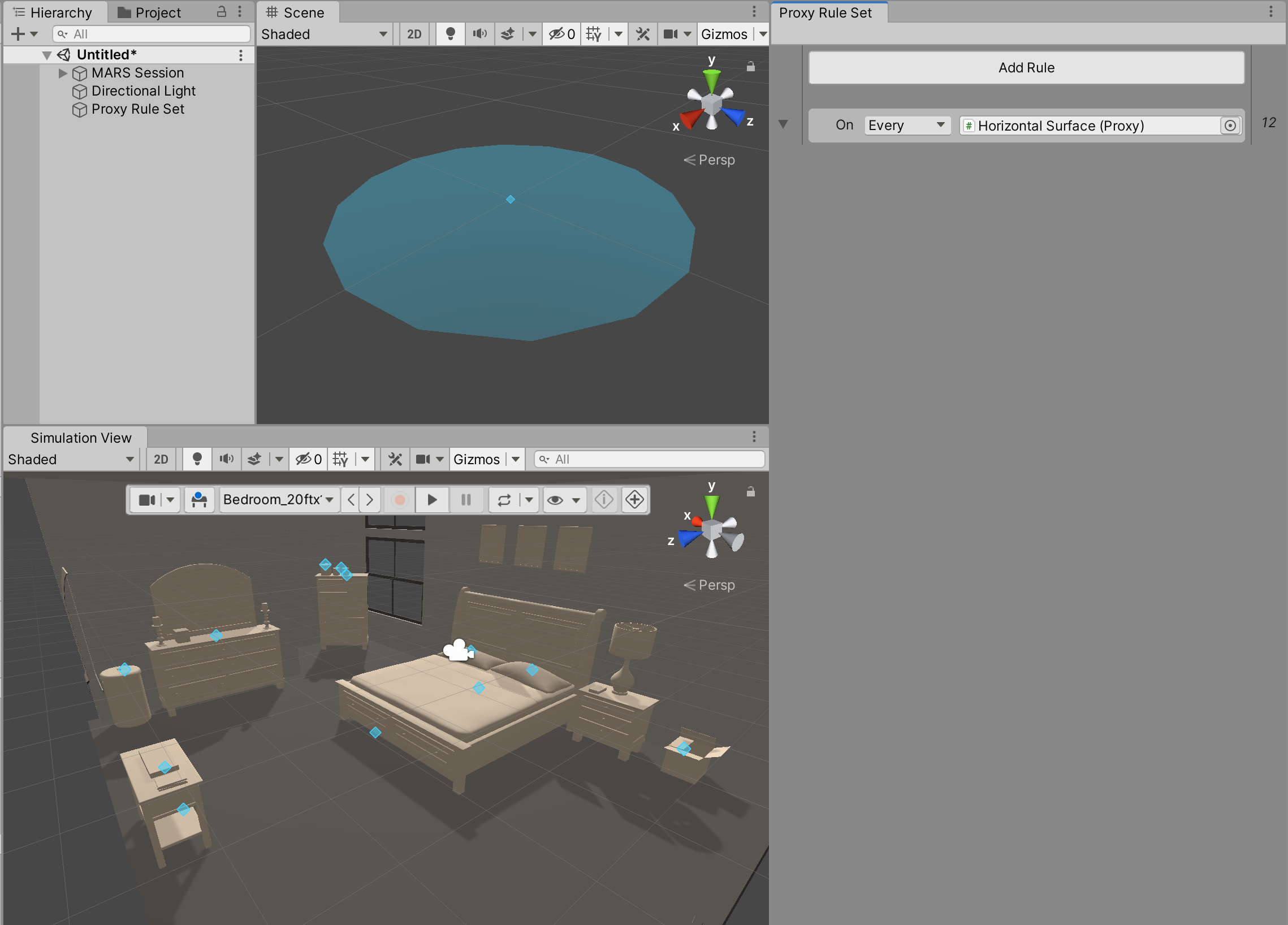Select the Simulation View tab
Viewport: 1288px width, 925px height.
coord(81,438)
